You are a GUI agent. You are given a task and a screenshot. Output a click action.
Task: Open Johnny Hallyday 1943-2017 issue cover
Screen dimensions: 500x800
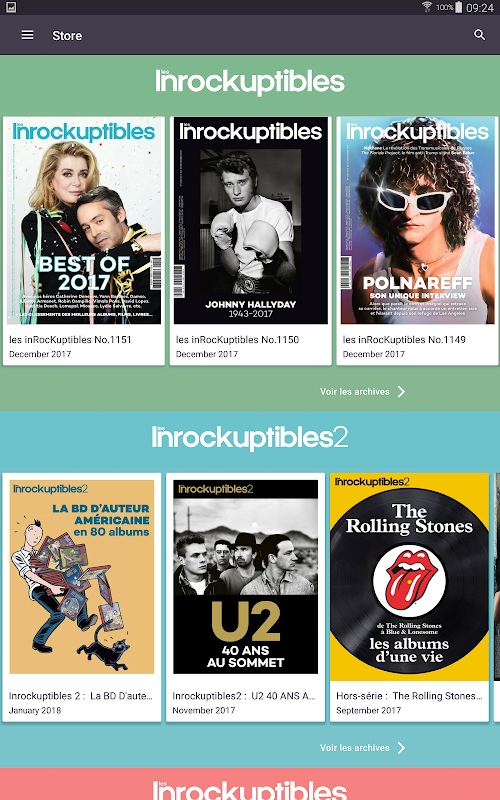click(x=251, y=220)
